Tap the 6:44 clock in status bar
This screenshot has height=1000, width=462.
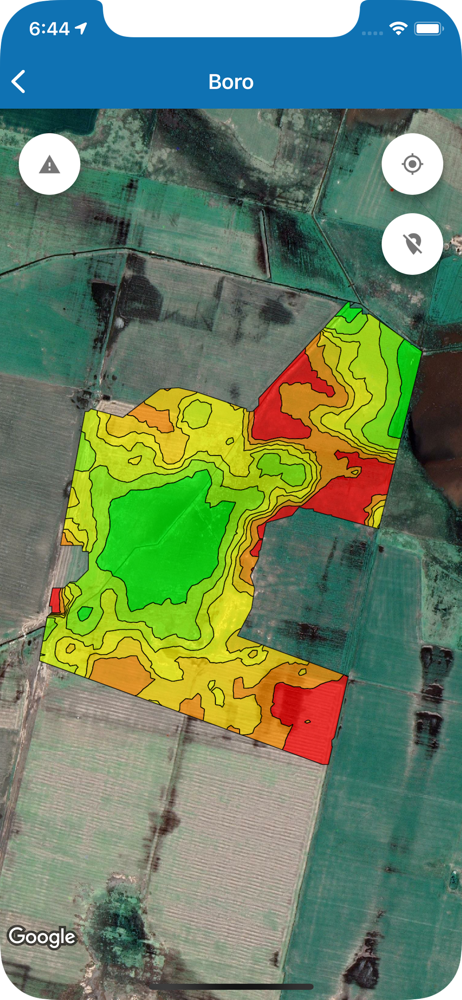coord(48,29)
